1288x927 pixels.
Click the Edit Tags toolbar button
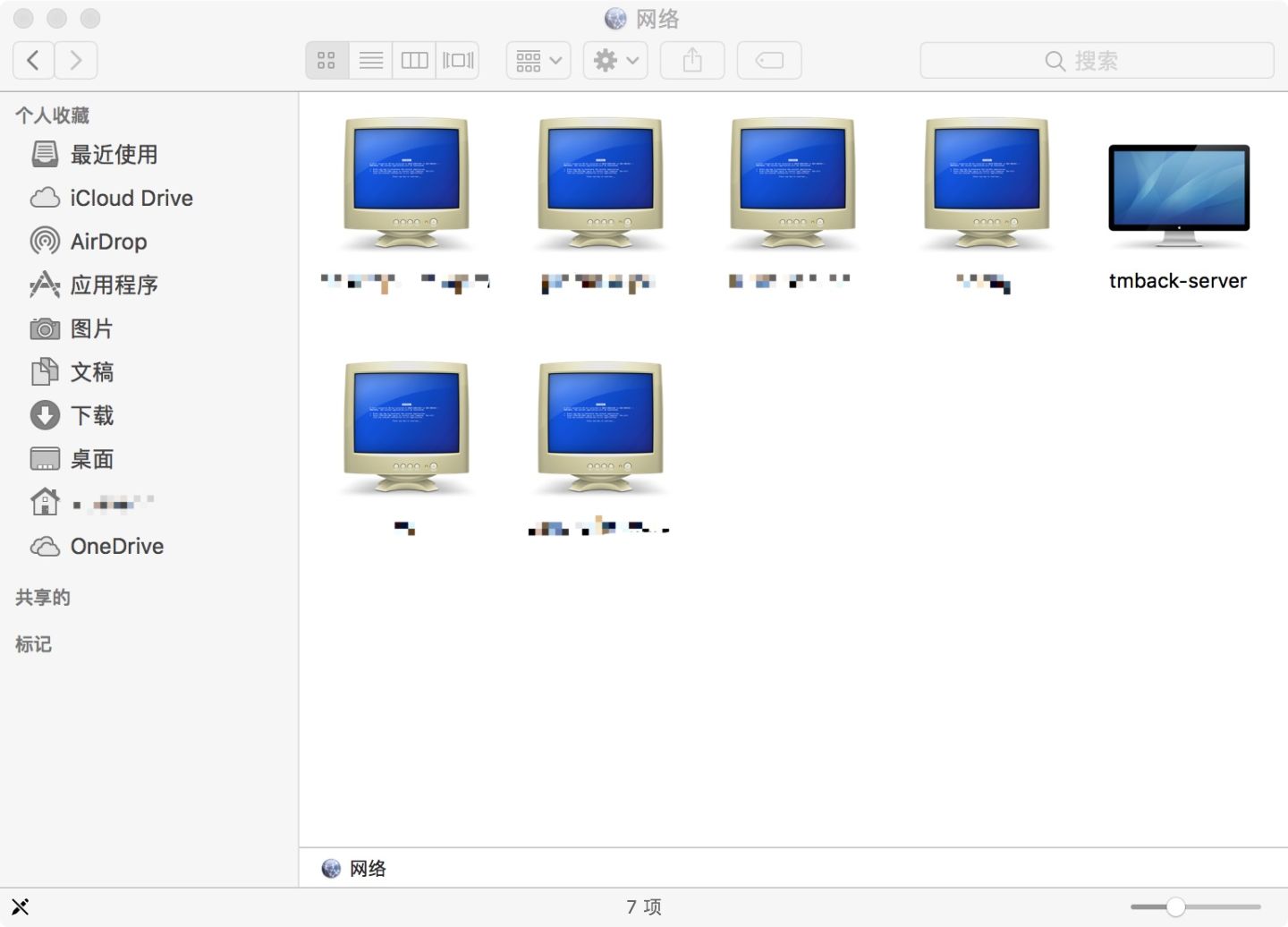[x=769, y=60]
